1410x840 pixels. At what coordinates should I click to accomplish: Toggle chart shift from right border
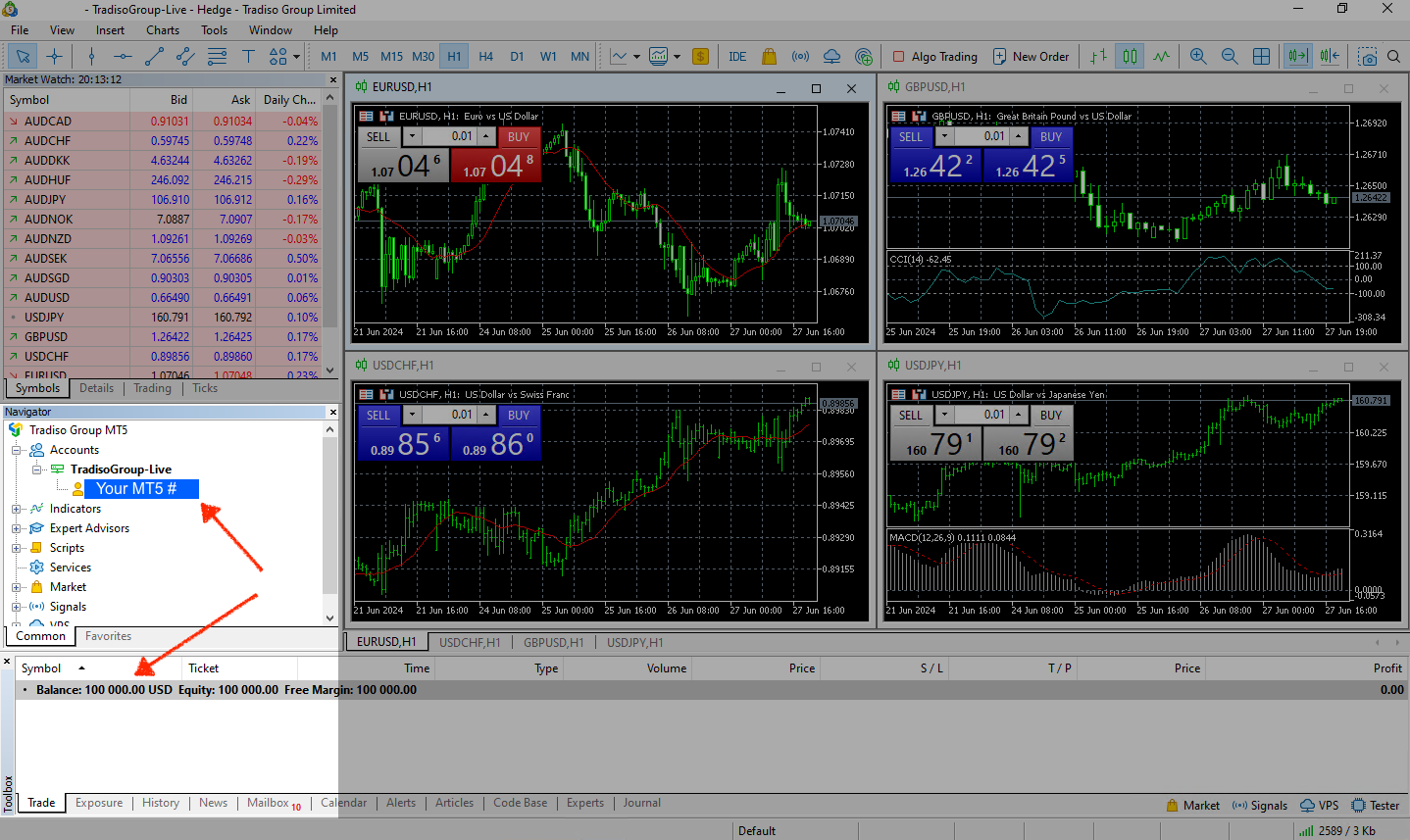click(x=1329, y=56)
